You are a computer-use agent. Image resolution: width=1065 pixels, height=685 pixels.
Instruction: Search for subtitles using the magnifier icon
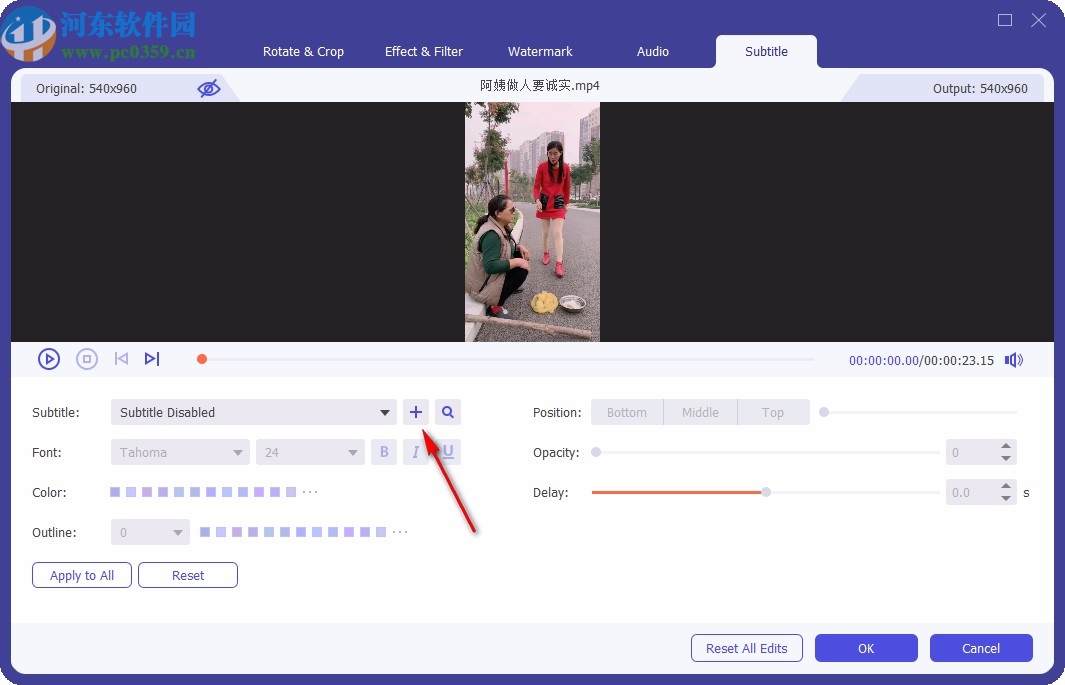pyautogui.click(x=447, y=411)
